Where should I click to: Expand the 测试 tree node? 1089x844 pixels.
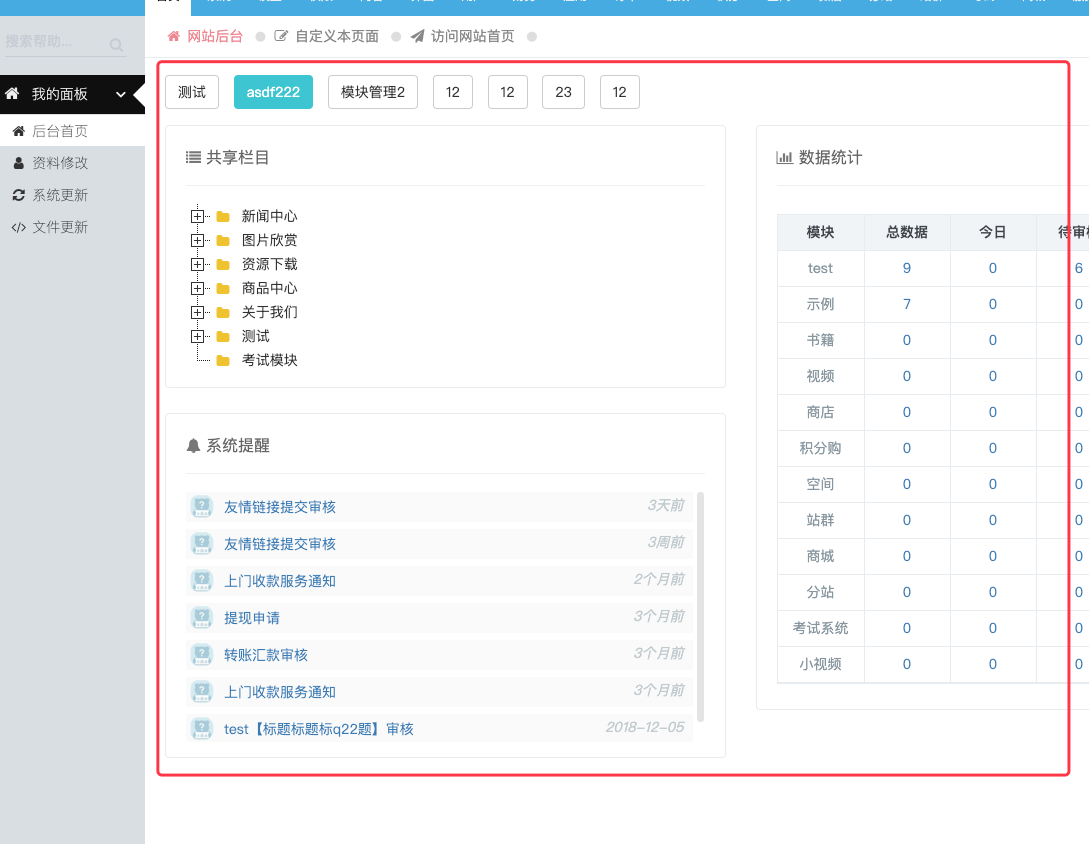197,336
